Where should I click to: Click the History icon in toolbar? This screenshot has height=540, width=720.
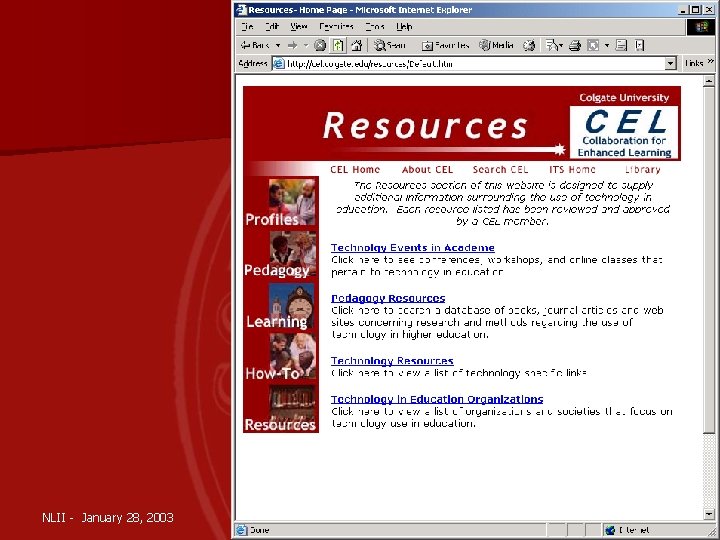(x=529, y=45)
